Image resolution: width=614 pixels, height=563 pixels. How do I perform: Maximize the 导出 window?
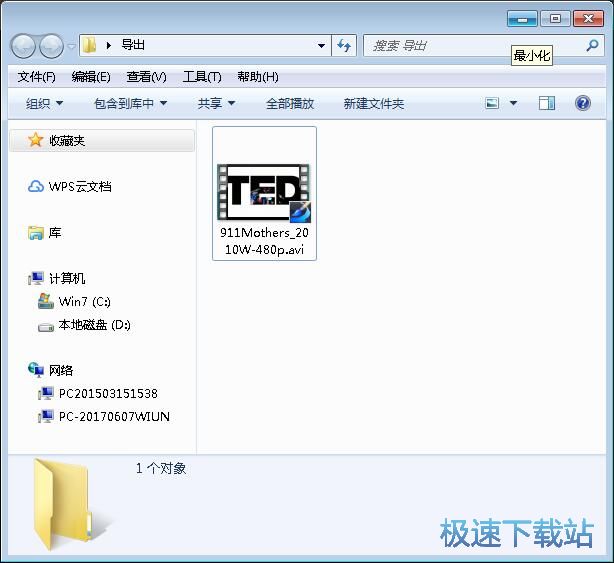click(x=555, y=18)
